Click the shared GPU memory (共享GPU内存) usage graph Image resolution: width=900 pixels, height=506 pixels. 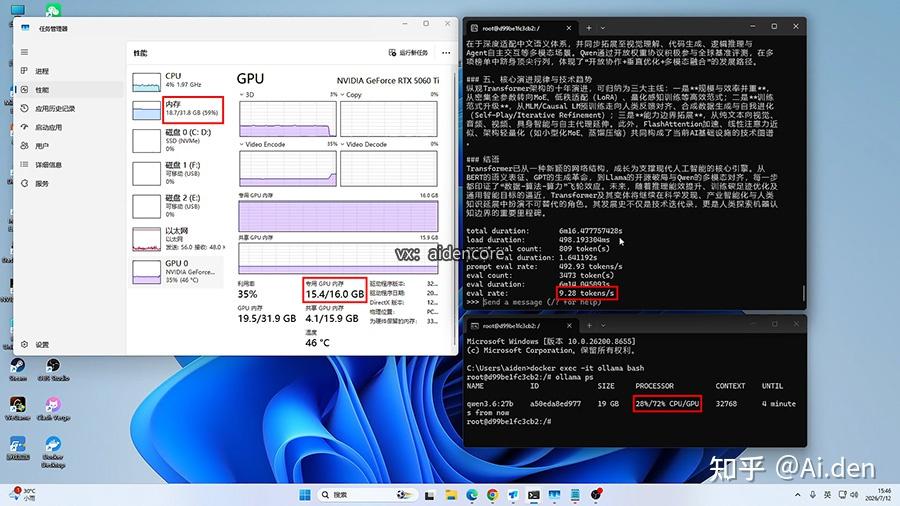click(338, 258)
